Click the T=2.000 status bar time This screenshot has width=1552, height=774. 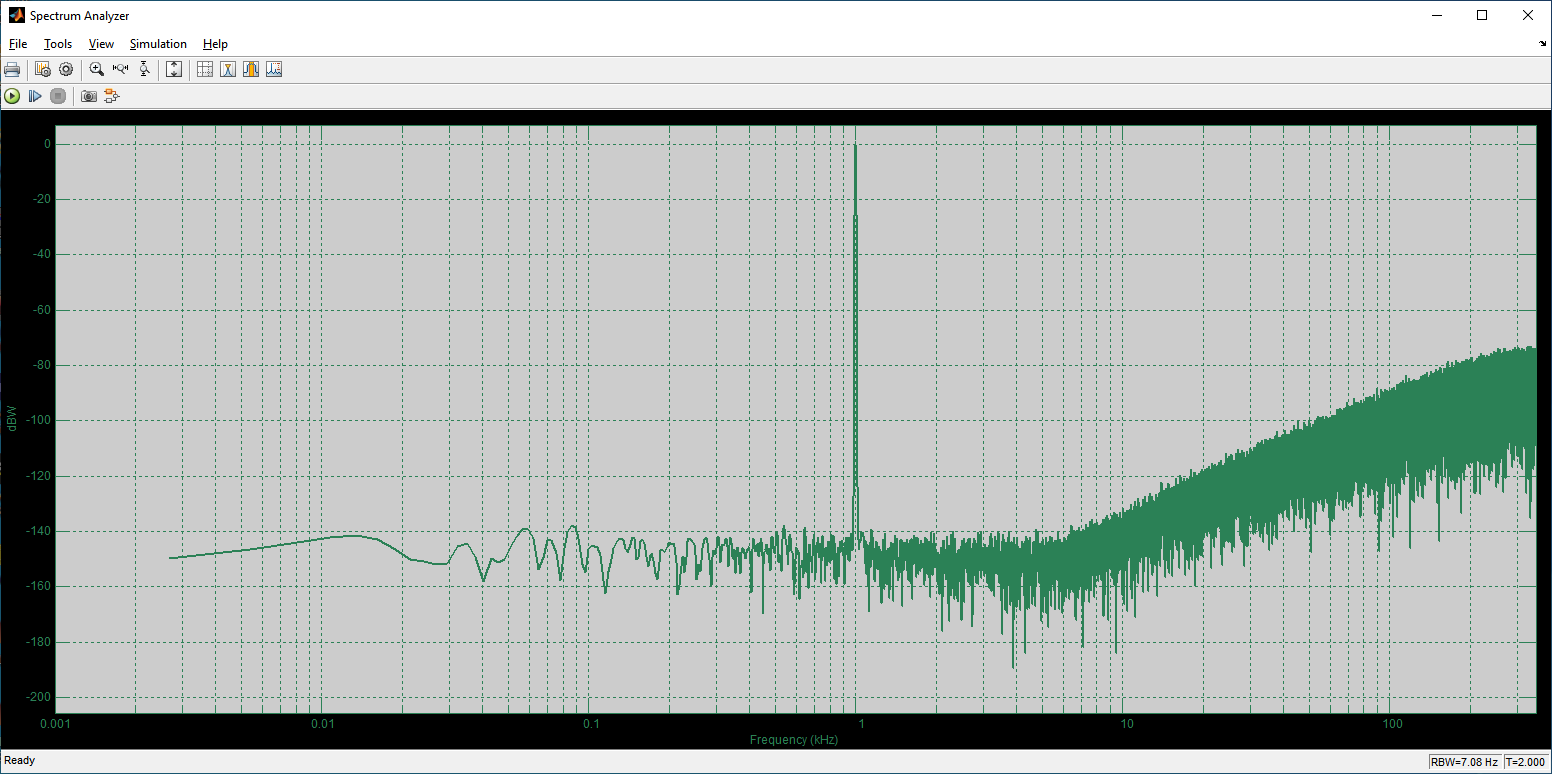(1525, 762)
